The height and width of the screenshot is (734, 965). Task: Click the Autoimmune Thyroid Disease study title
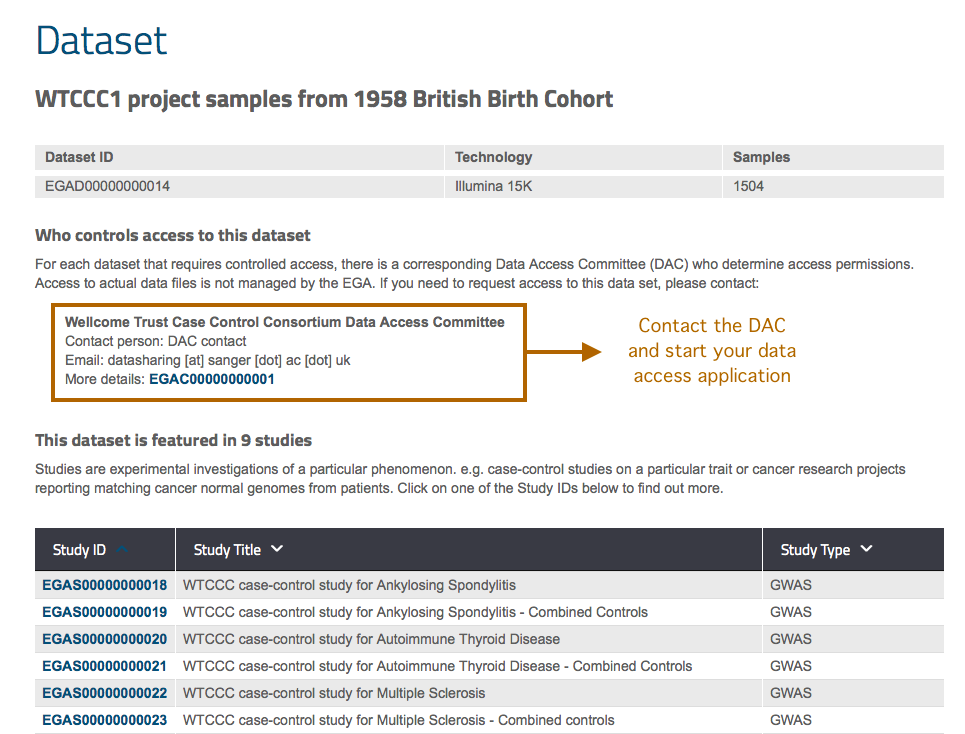pyautogui.click(x=371, y=639)
